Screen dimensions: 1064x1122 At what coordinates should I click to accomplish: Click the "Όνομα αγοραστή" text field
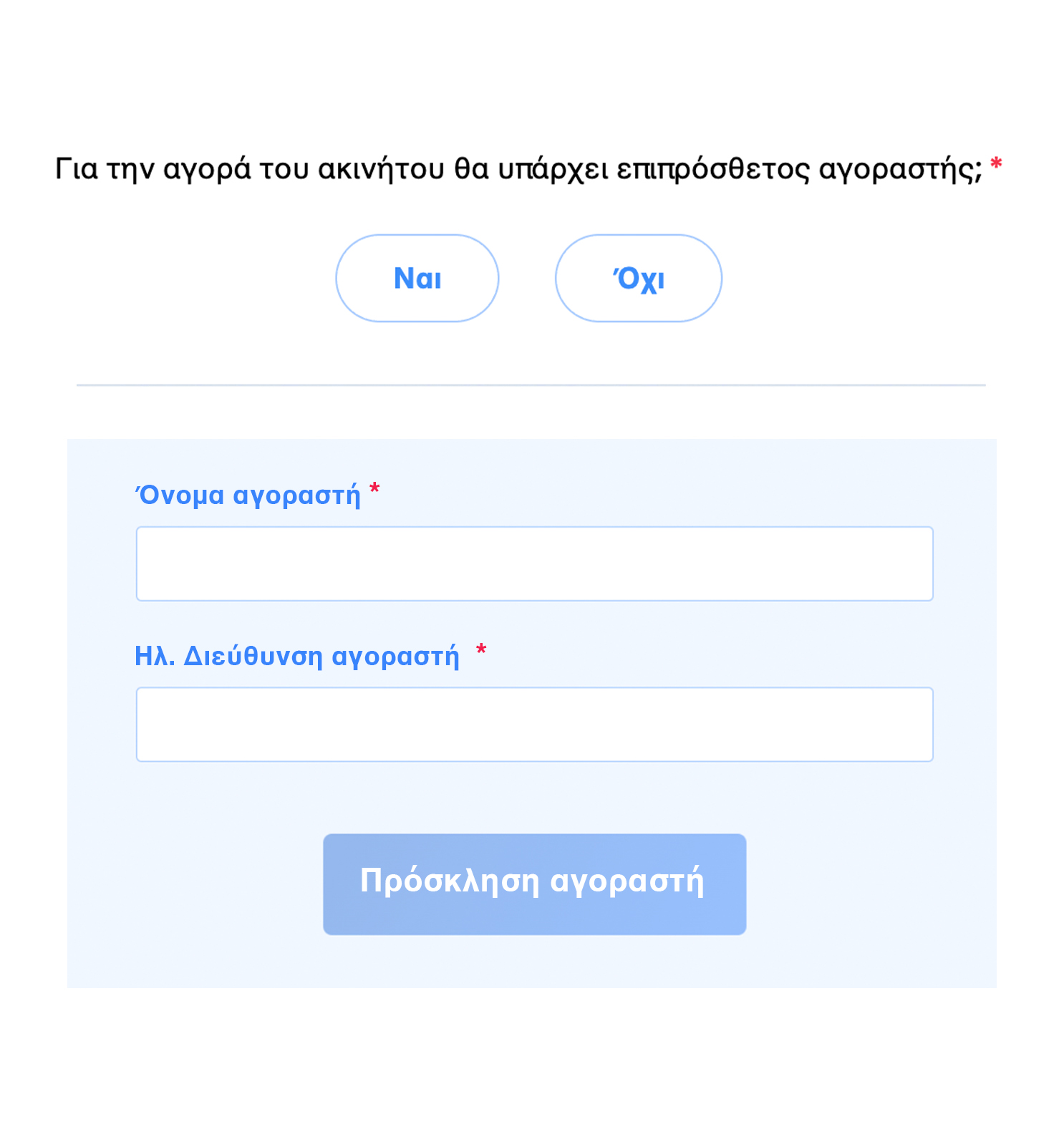pyautogui.click(x=534, y=564)
